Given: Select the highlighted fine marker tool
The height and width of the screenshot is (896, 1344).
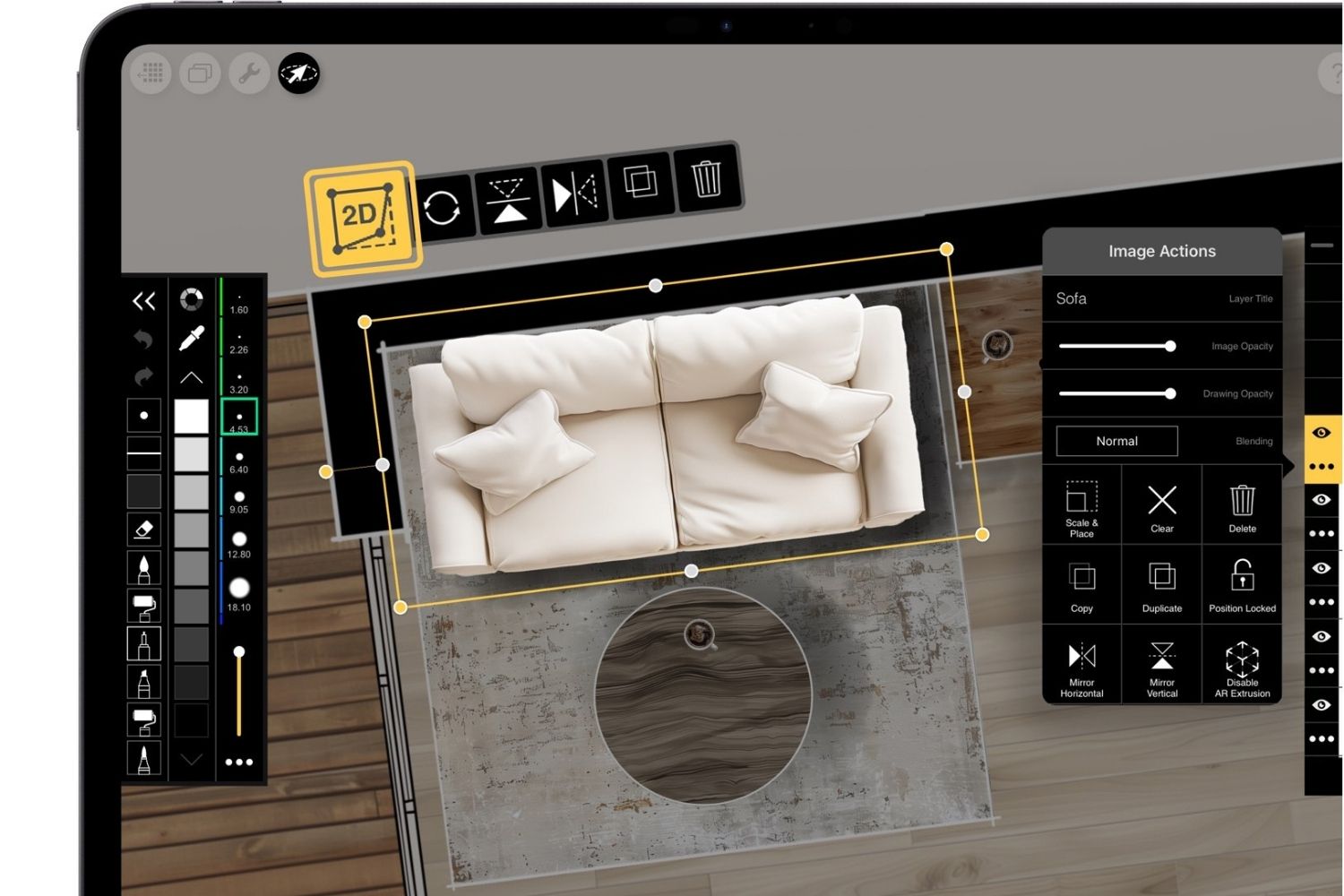Looking at the screenshot, I should (143, 643).
